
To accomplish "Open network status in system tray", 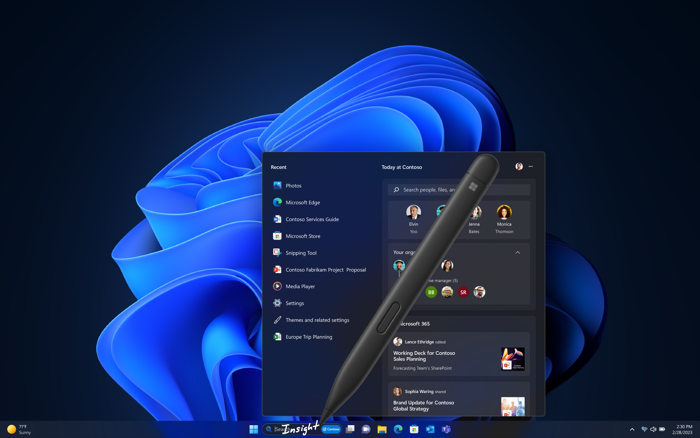I will point(644,429).
